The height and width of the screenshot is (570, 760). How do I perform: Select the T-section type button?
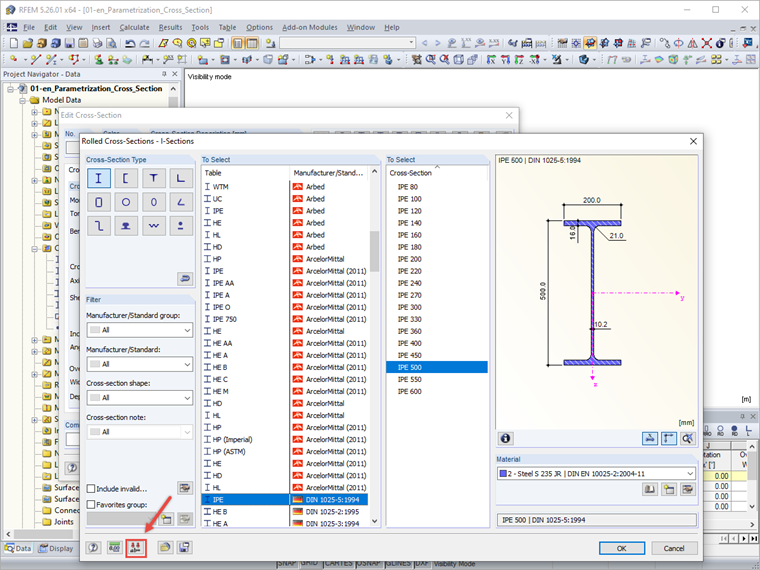154,178
